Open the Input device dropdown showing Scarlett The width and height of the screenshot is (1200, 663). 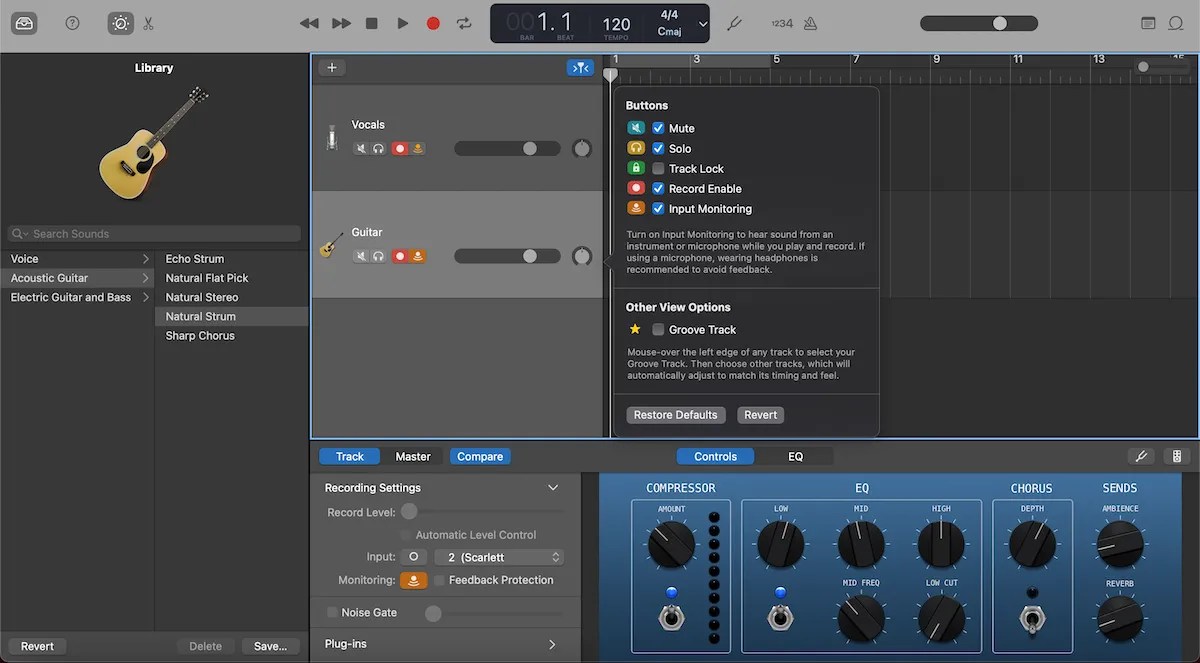pyautogui.click(x=498, y=556)
